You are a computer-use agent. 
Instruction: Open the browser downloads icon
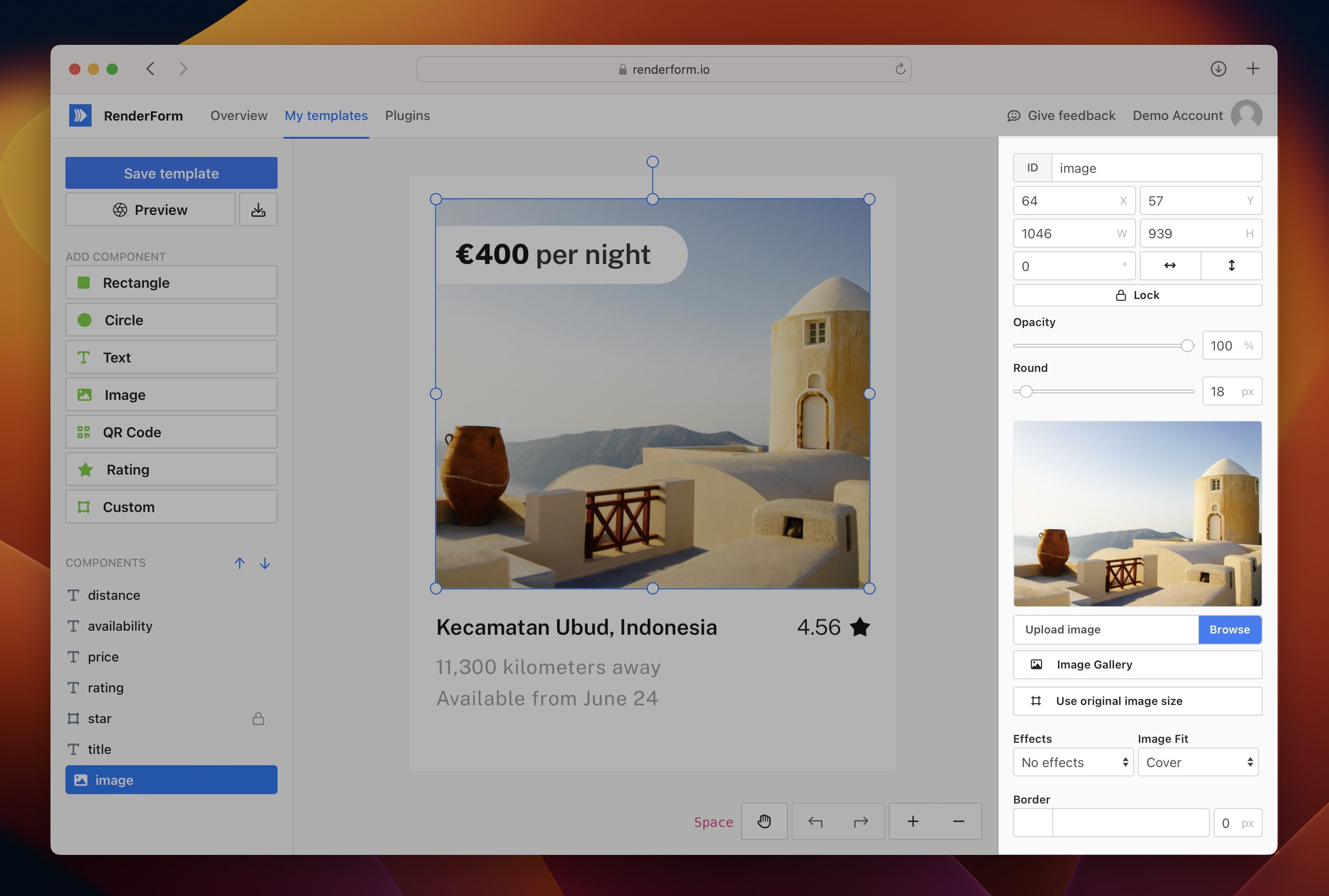1218,69
